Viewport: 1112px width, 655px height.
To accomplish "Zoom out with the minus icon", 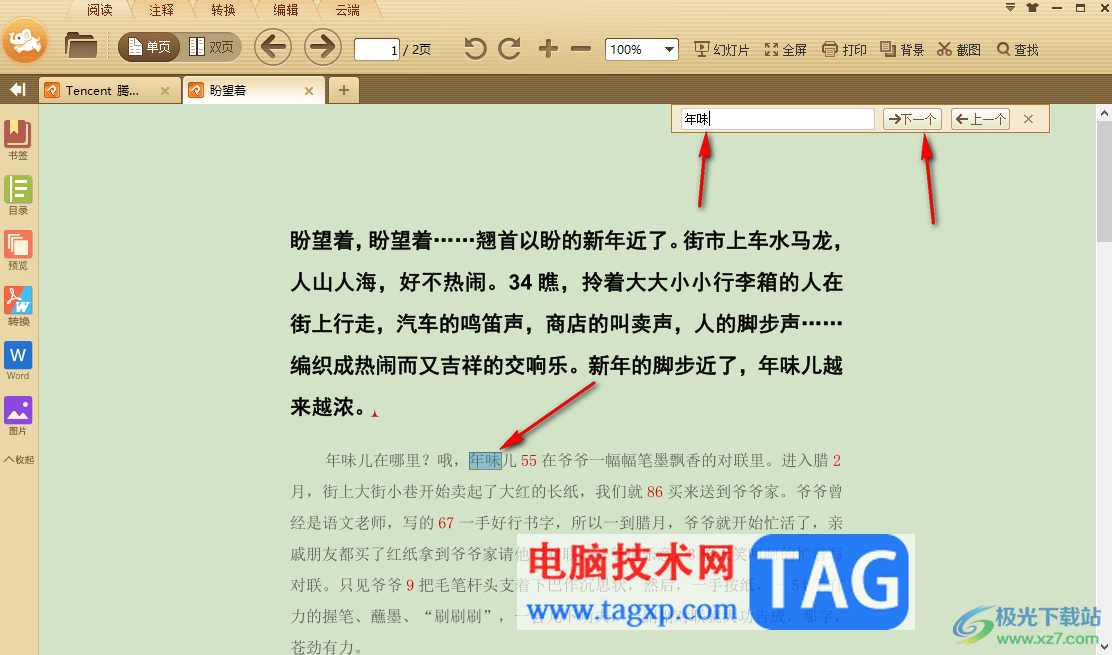I will [x=581, y=49].
